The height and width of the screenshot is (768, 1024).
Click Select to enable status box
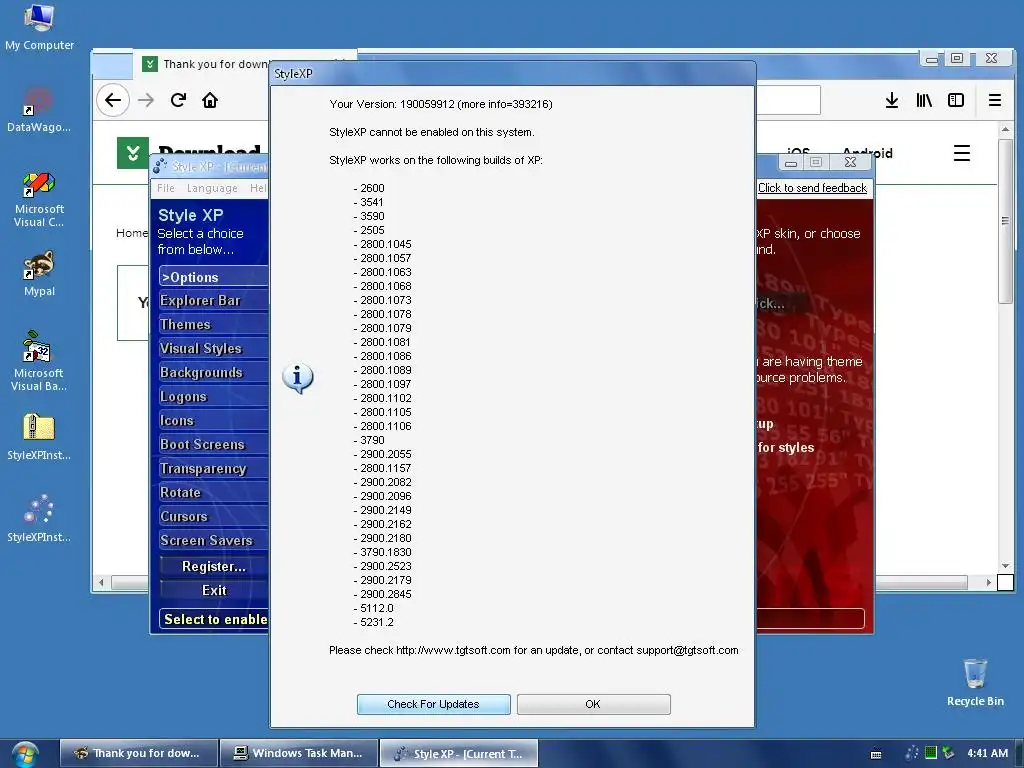(214, 619)
